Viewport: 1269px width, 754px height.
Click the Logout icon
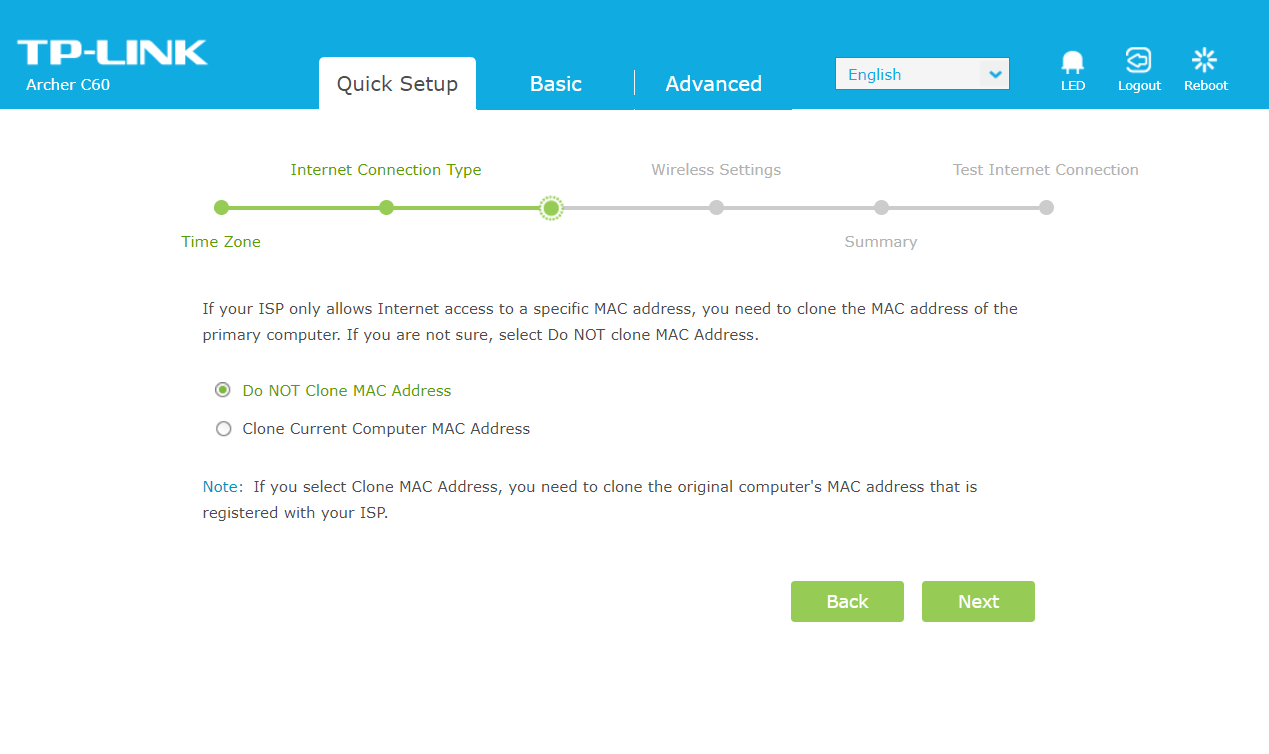1138,62
